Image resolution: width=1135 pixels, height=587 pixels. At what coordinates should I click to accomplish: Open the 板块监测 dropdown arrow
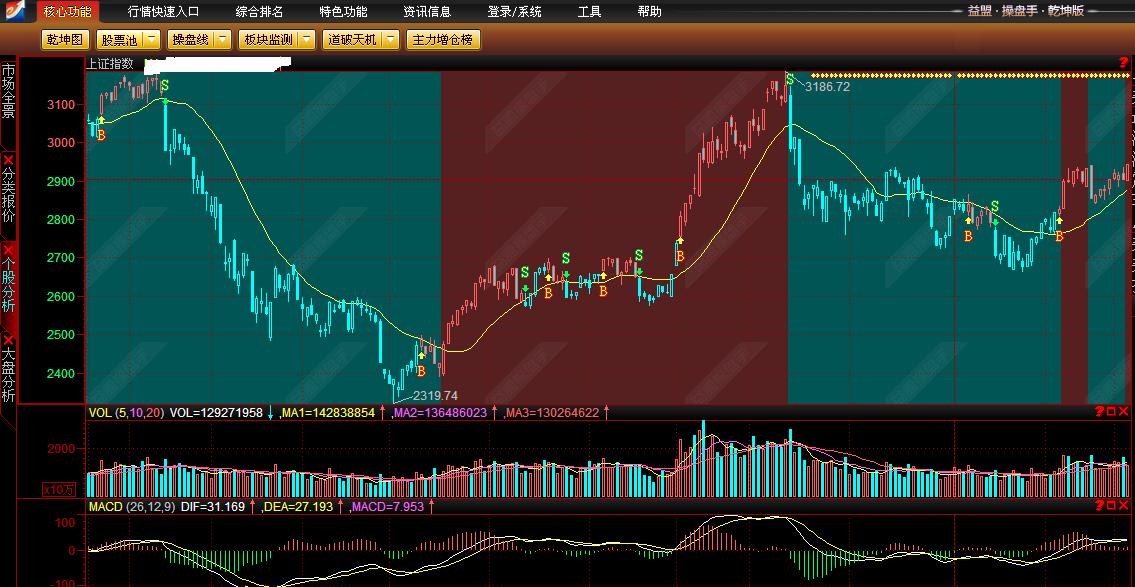pos(308,40)
